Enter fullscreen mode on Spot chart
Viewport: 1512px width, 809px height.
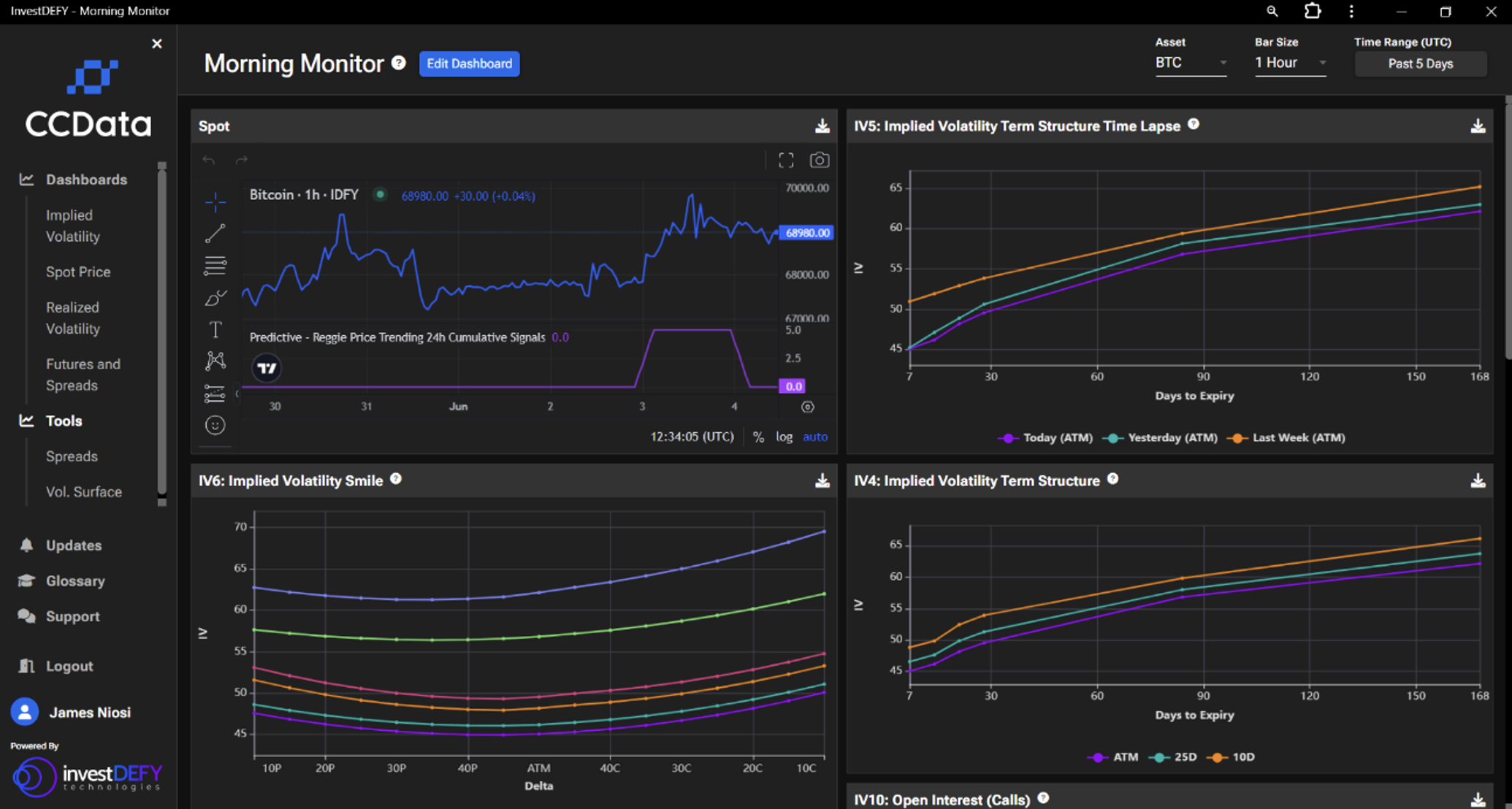click(786, 160)
